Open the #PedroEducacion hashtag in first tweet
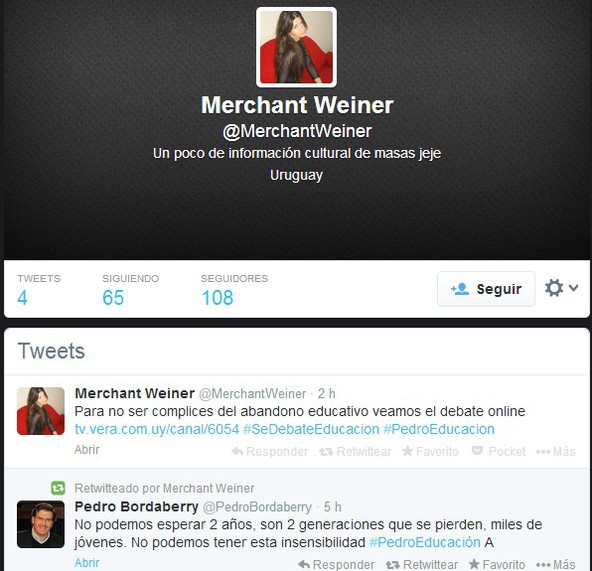Image resolution: width=592 pixels, height=571 pixels. (x=439, y=429)
